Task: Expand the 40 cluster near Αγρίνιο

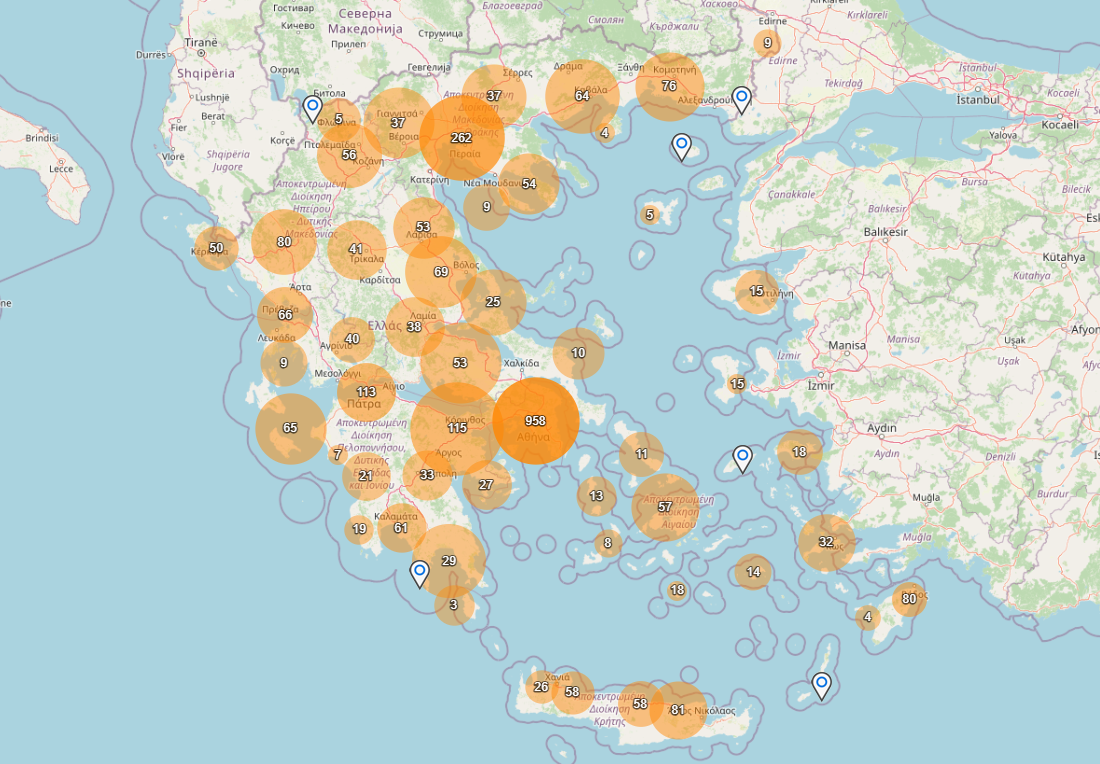Action: 352,340
